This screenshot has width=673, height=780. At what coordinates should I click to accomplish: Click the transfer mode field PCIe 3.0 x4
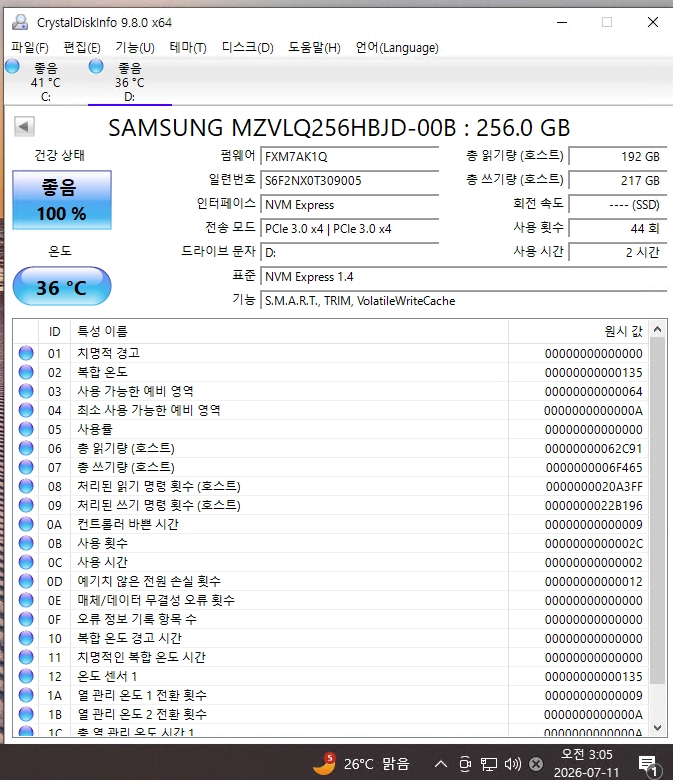coord(349,228)
